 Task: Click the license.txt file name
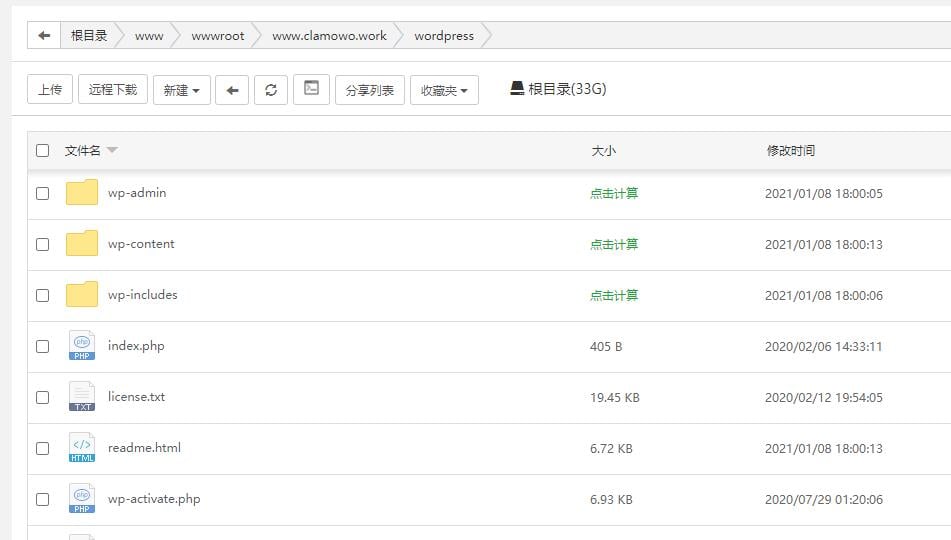pos(136,397)
